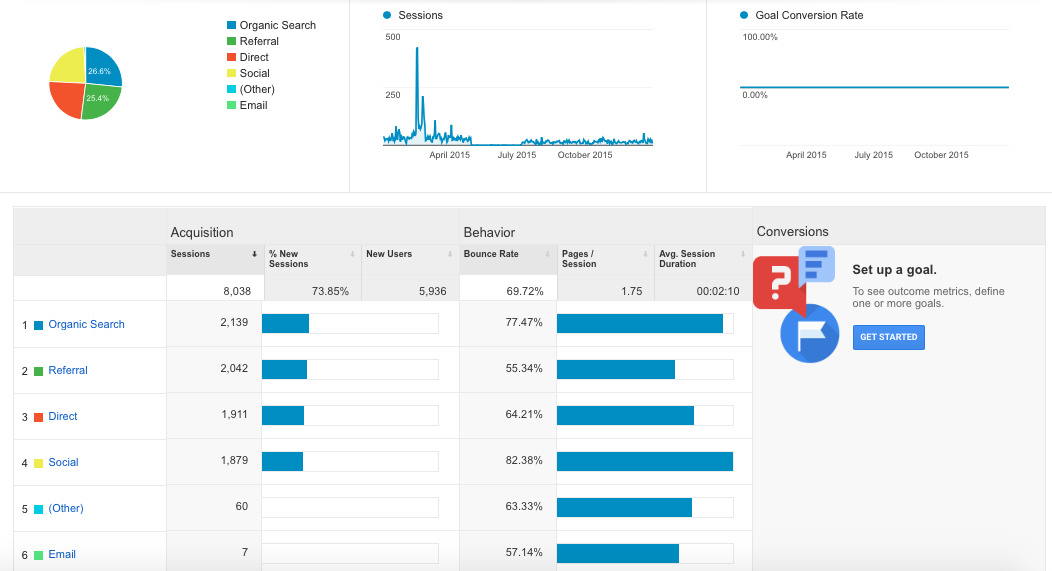Click the GET STARTED button
The height and width of the screenshot is (571, 1052).
pos(888,338)
